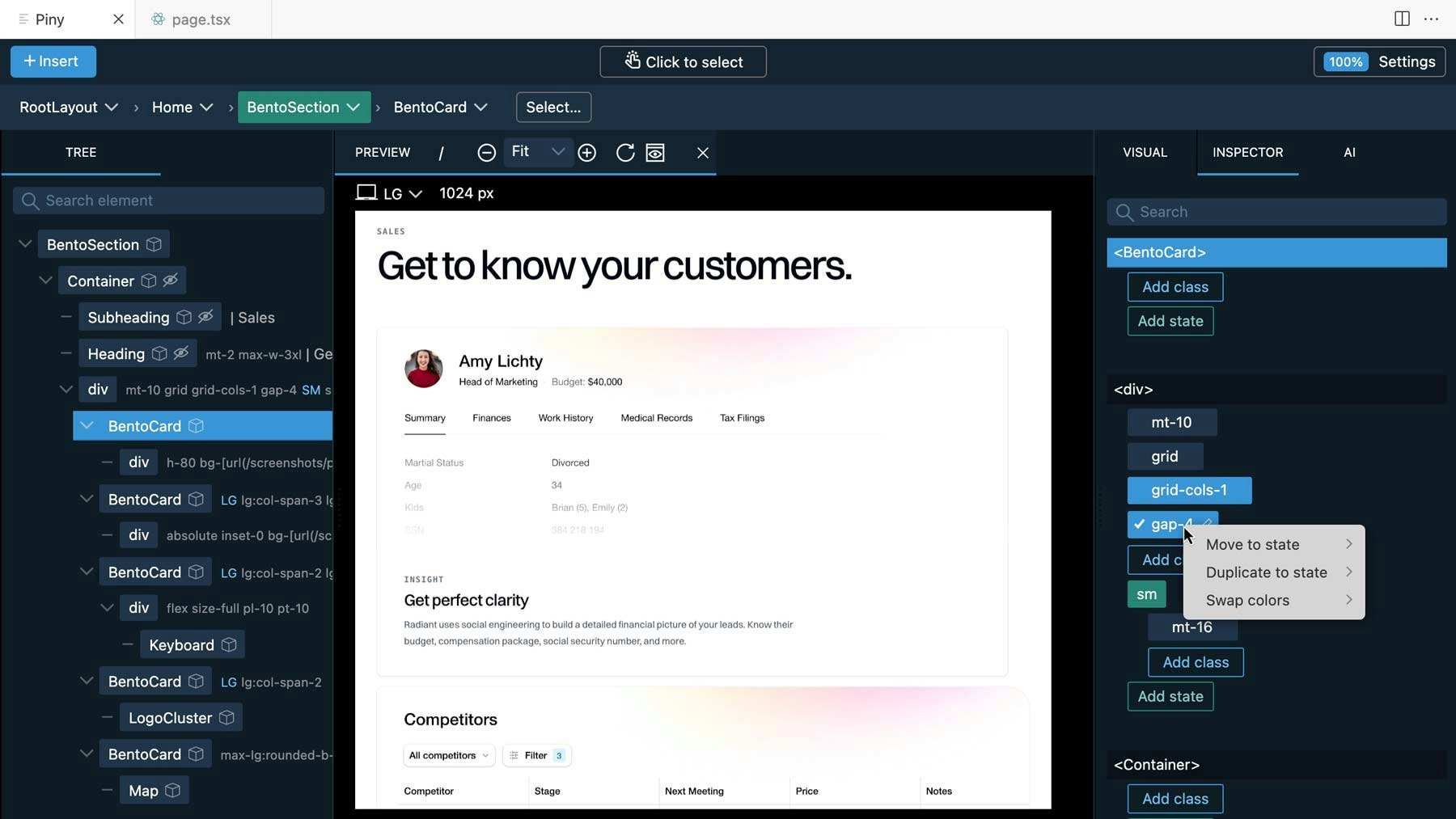Switch to the page.tsx editor tab
The height and width of the screenshot is (819, 1456).
(x=202, y=19)
